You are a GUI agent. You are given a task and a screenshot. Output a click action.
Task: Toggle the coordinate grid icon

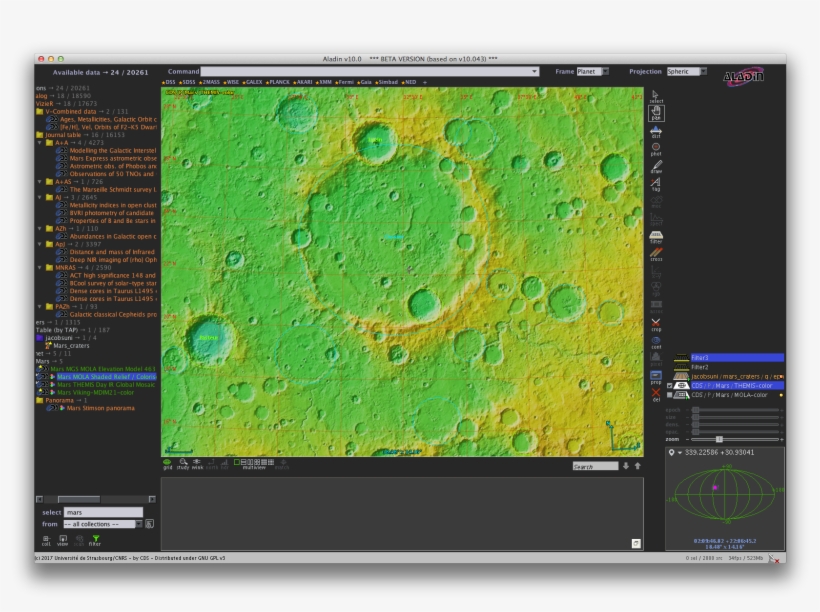(x=168, y=463)
